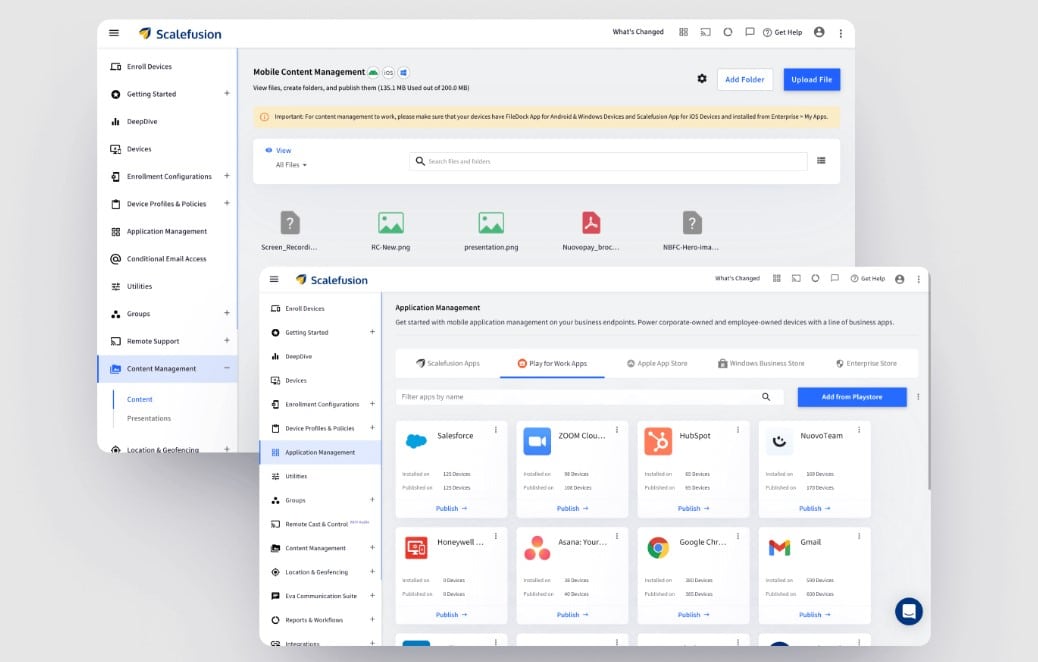The width and height of the screenshot is (1038, 662).
Task: Select the Play for Work Apps tab
Action: pos(552,363)
